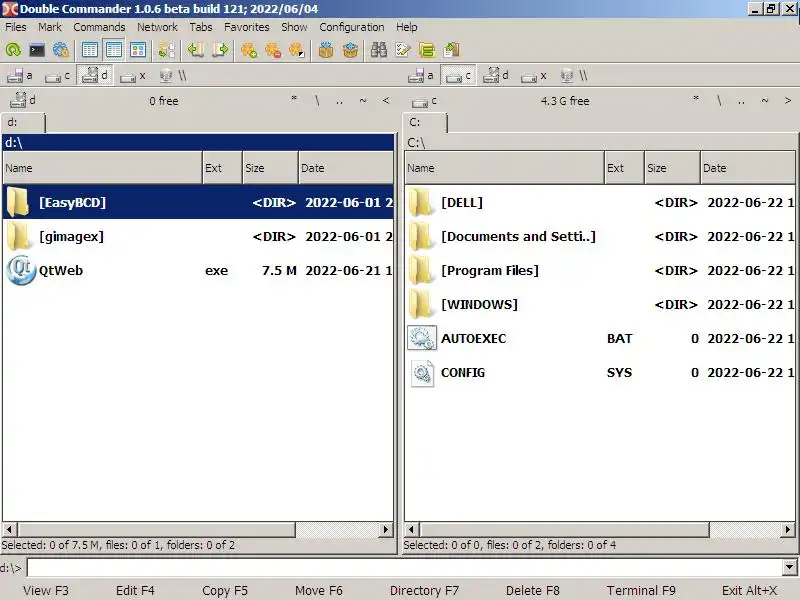The image size is (800, 600).
Task: Select drive c in left drive bar
Action: tap(57, 76)
